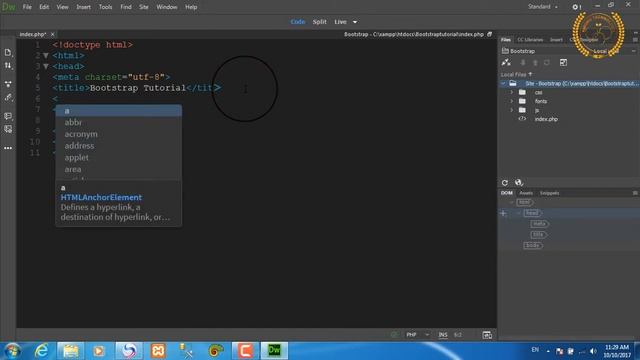Open the Files panel options menu icon
This screenshot has width=640, height=360.
635,40
